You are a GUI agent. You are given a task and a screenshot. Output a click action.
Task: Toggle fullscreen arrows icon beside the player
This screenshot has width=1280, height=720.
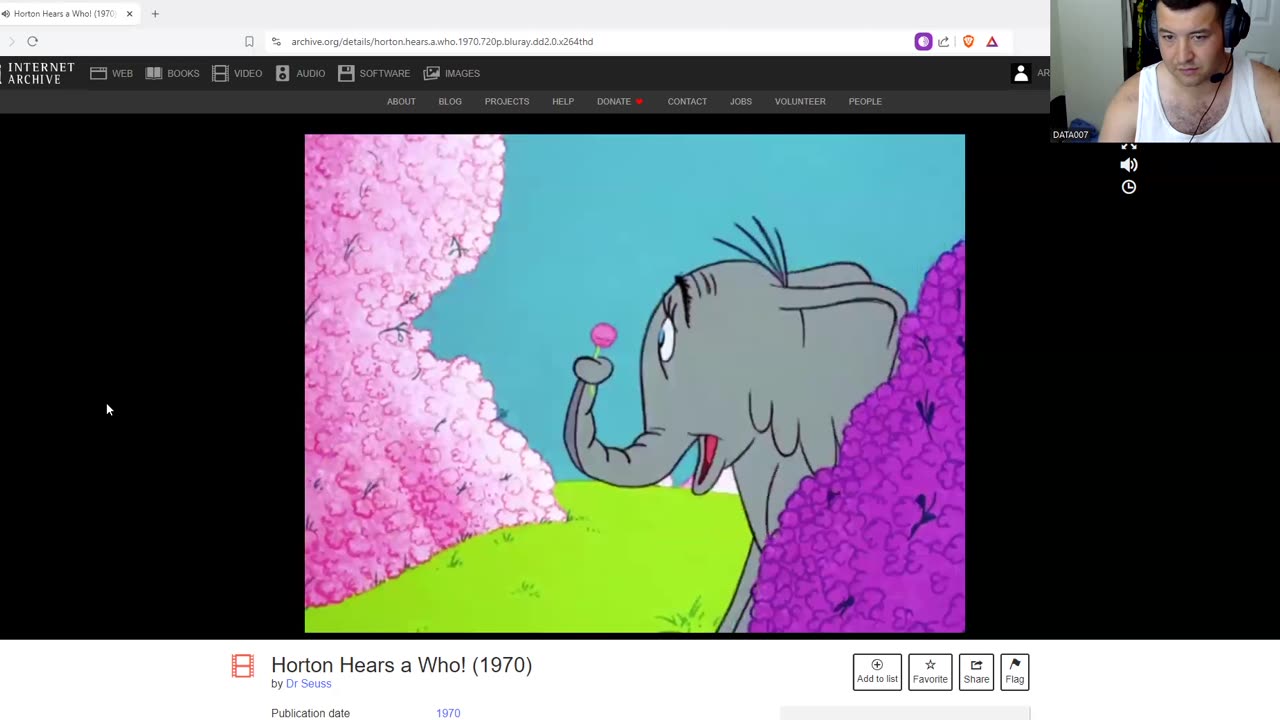click(x=1129, y=146)
